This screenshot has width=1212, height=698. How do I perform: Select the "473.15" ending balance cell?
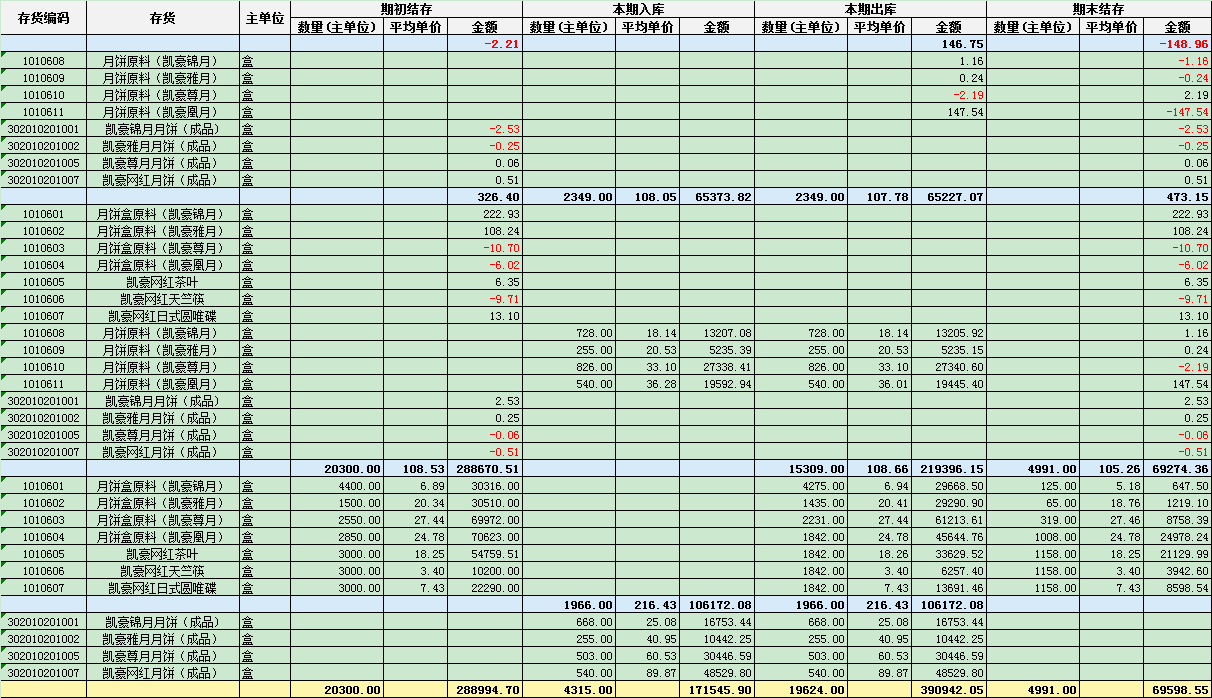(1177, 197)
